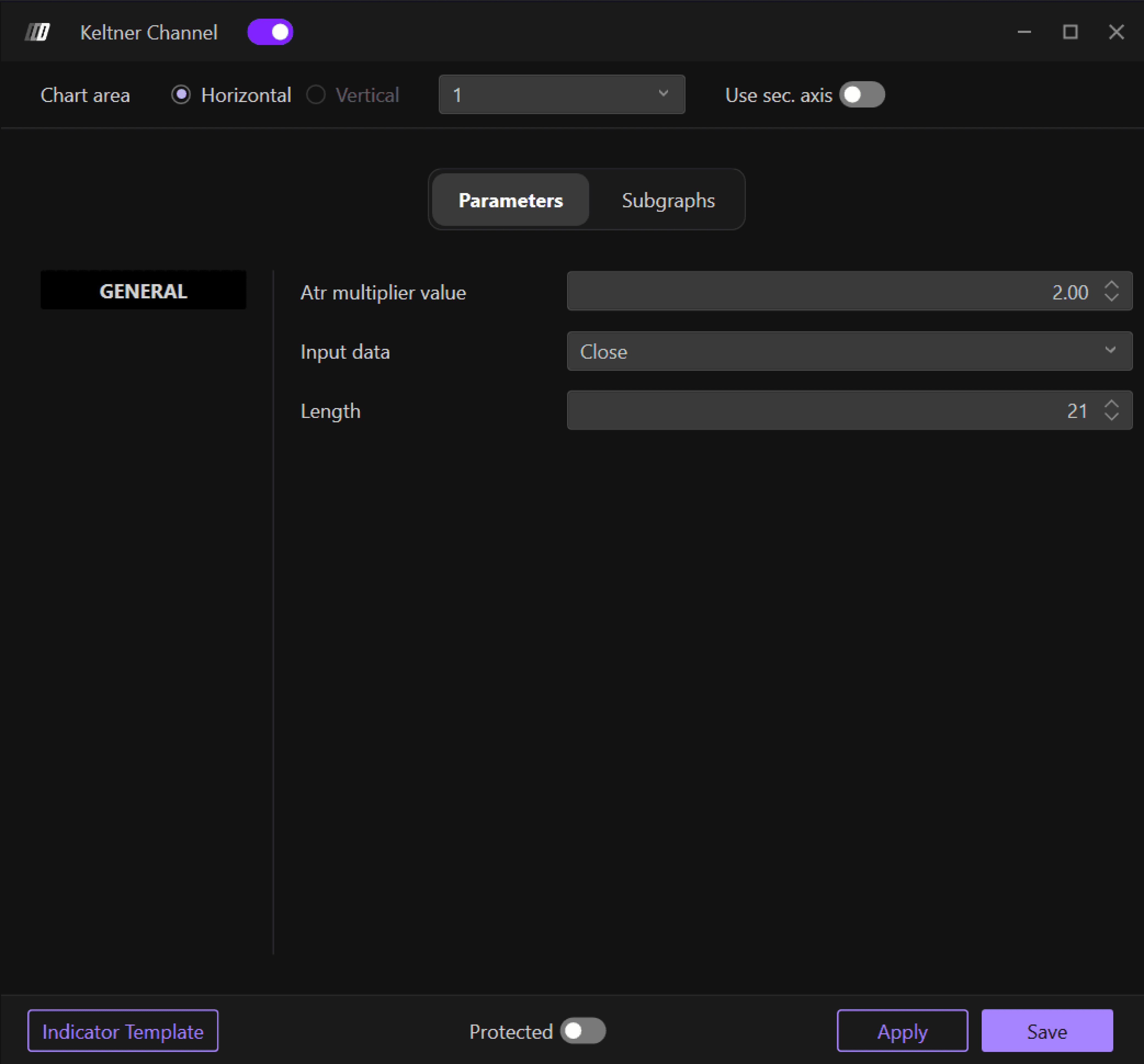Image resolution: width=1144 pixels, height=1064 pixels.
Task: Click the Save button
Action: [1046, 1031]
